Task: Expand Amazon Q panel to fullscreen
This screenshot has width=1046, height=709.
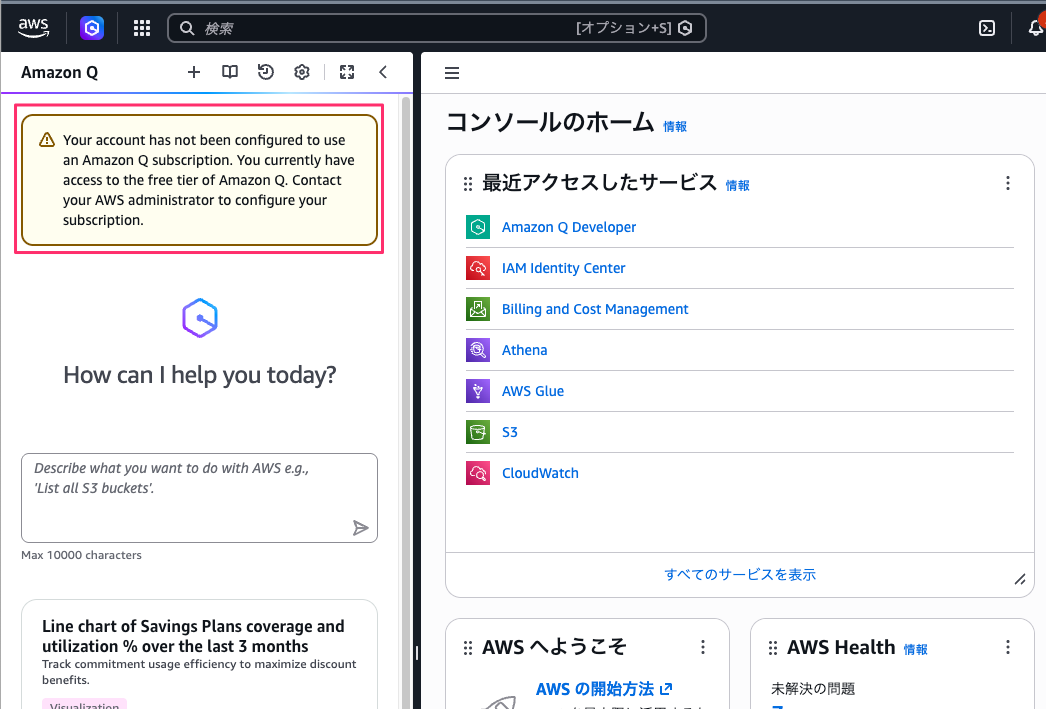Action: (347, 72)
